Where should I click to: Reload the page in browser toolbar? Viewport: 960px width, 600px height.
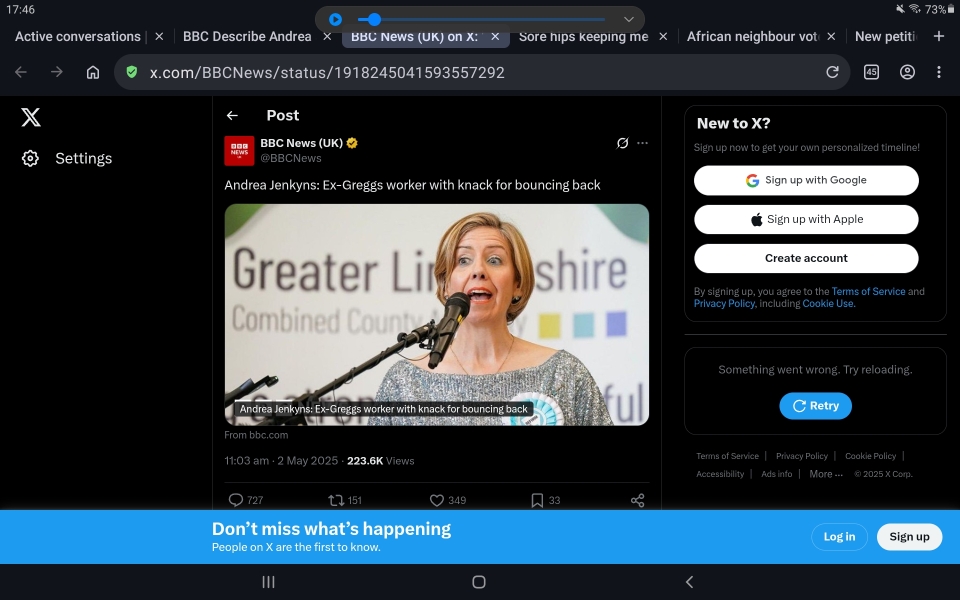pos(832,72)
